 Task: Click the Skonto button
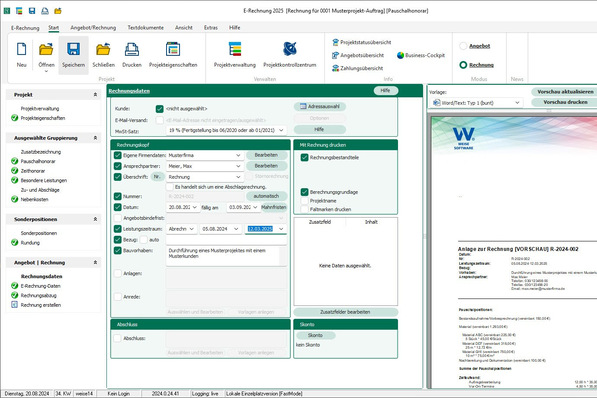pos(316,336)
